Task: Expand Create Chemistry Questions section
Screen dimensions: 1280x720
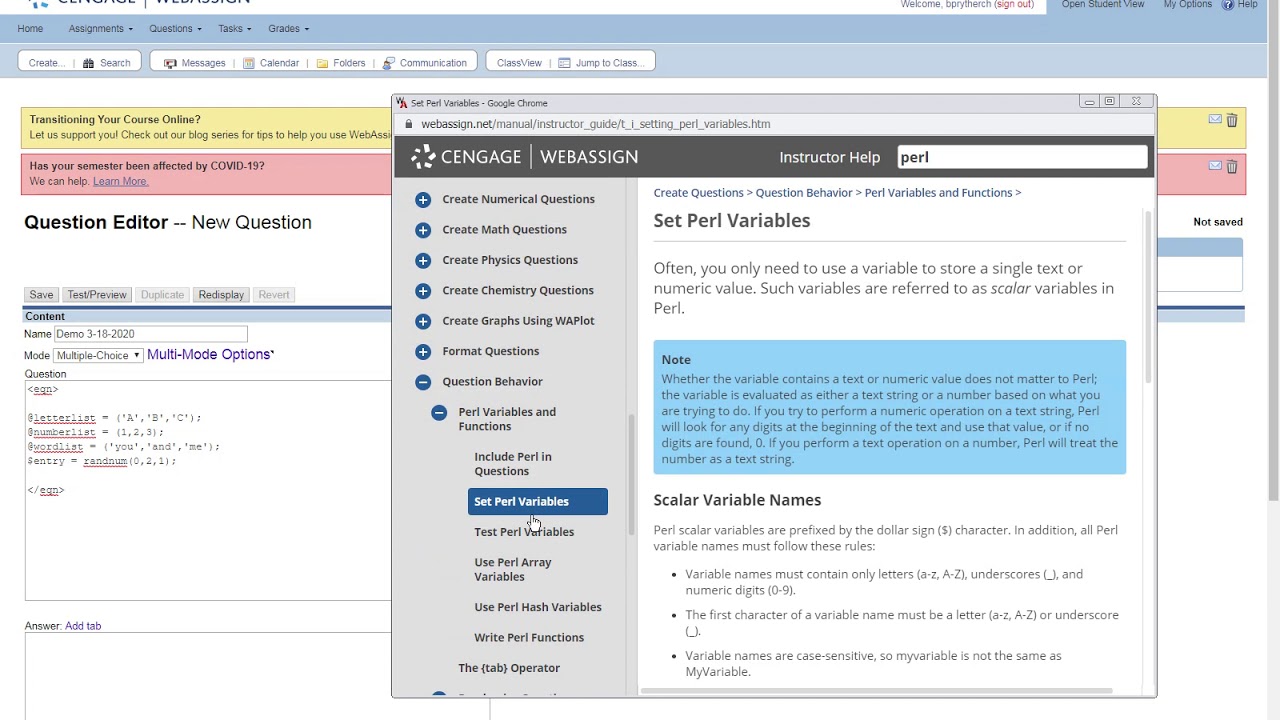Action: click(x=423, y=290)
